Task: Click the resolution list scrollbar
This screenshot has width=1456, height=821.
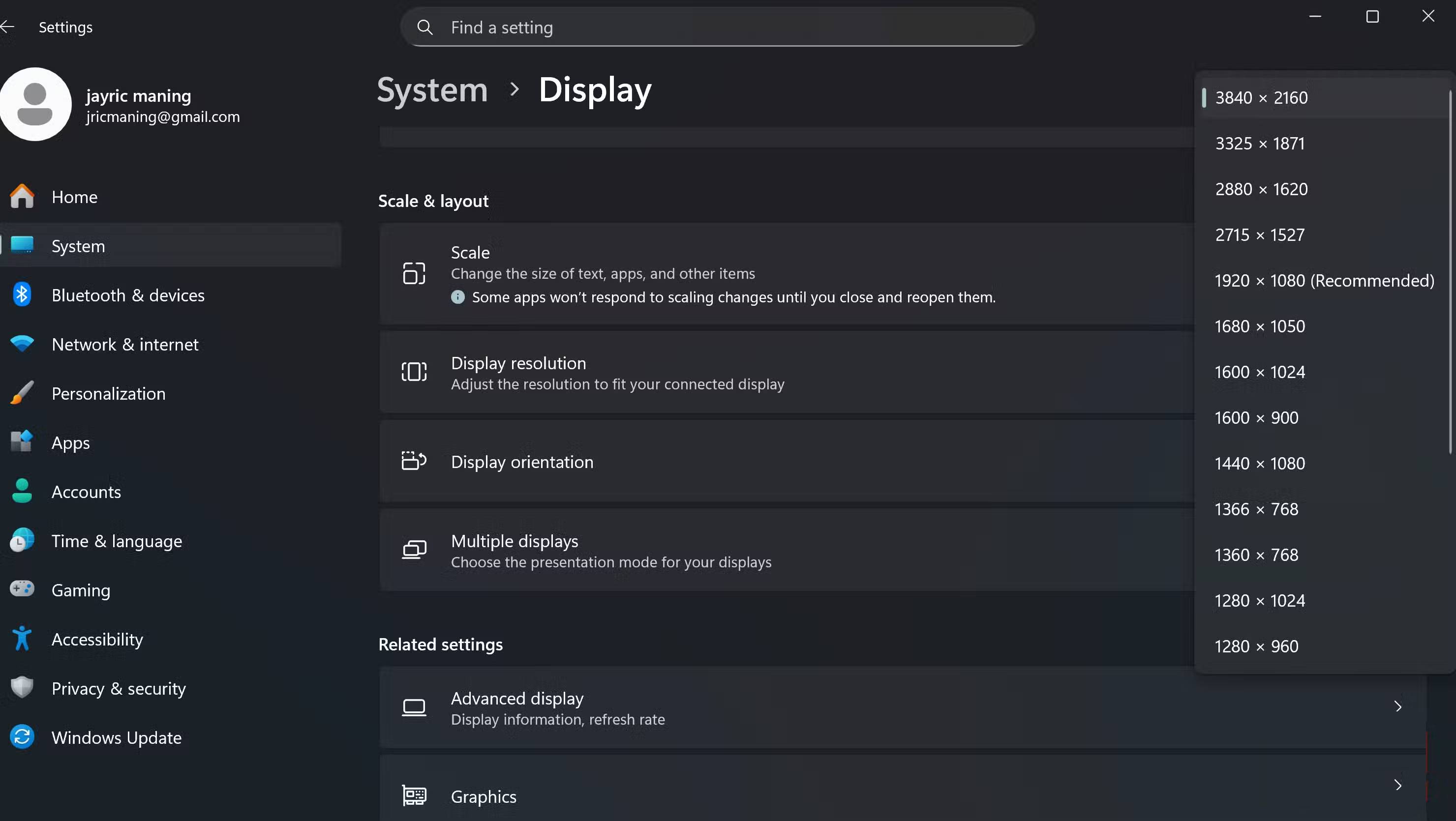Action: coord(1451,271)
